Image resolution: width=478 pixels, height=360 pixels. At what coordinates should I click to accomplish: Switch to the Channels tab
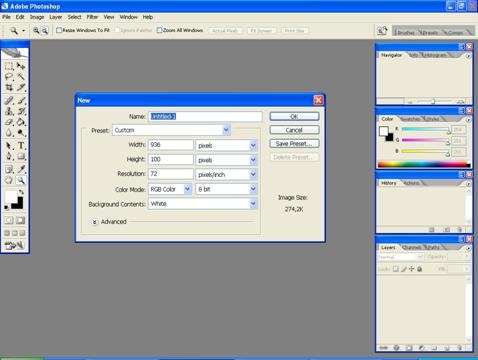point(413,247)
